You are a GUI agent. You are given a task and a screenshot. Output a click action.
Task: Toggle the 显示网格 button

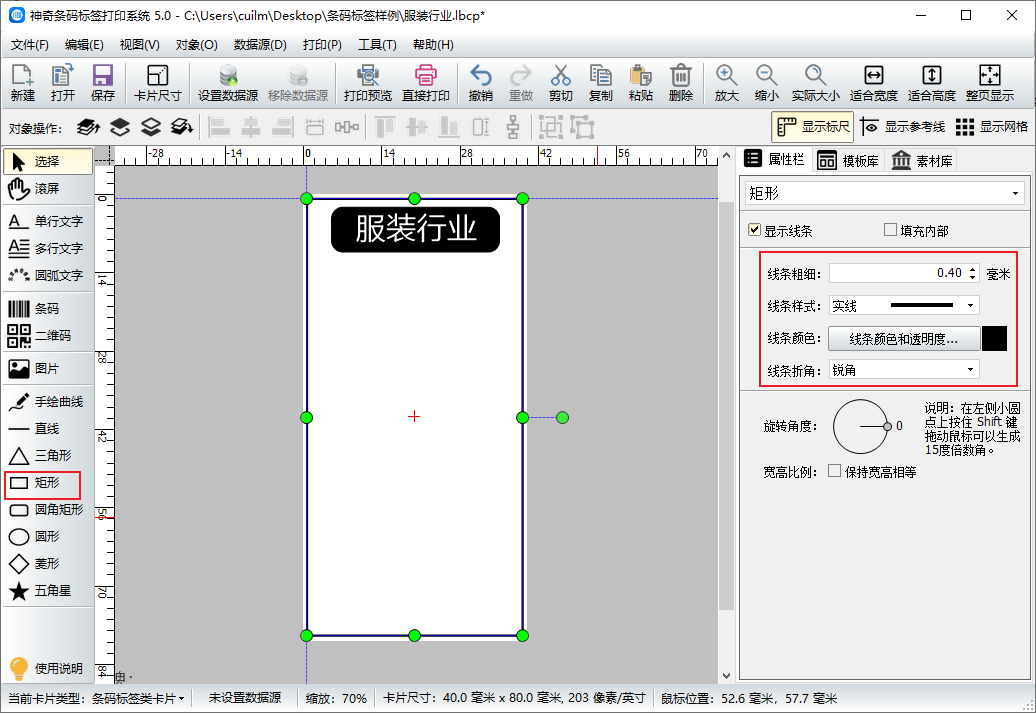pos(992,127)
